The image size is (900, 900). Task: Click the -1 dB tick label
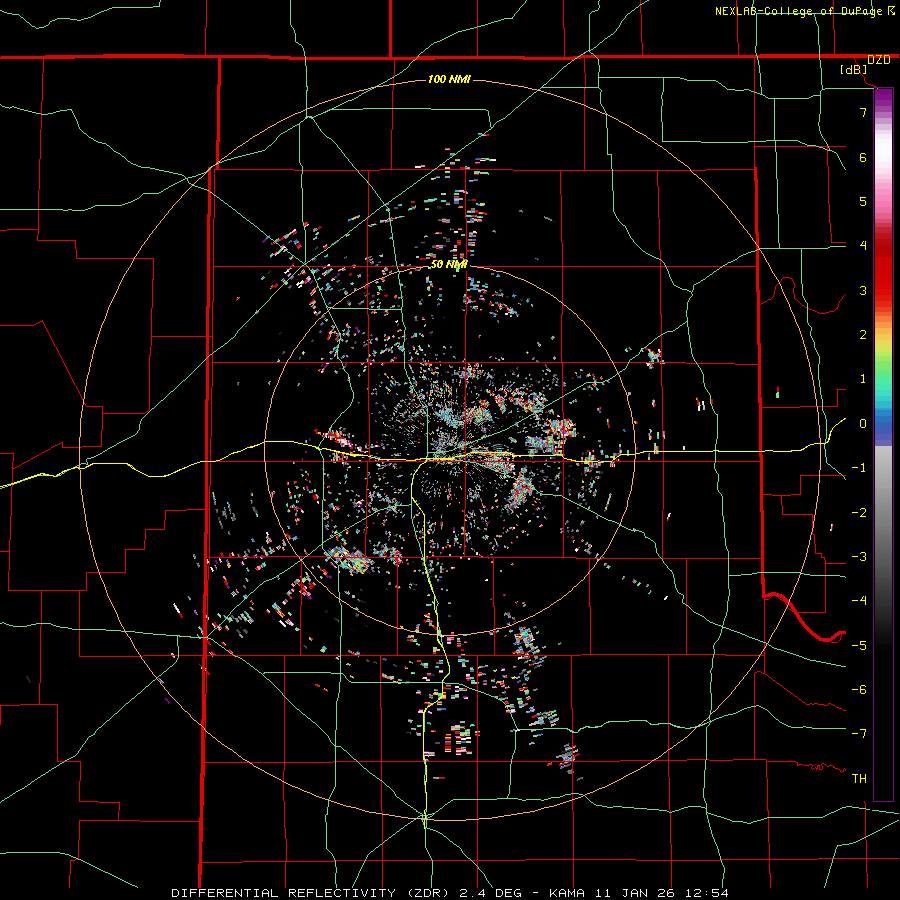tap(859, 468)
